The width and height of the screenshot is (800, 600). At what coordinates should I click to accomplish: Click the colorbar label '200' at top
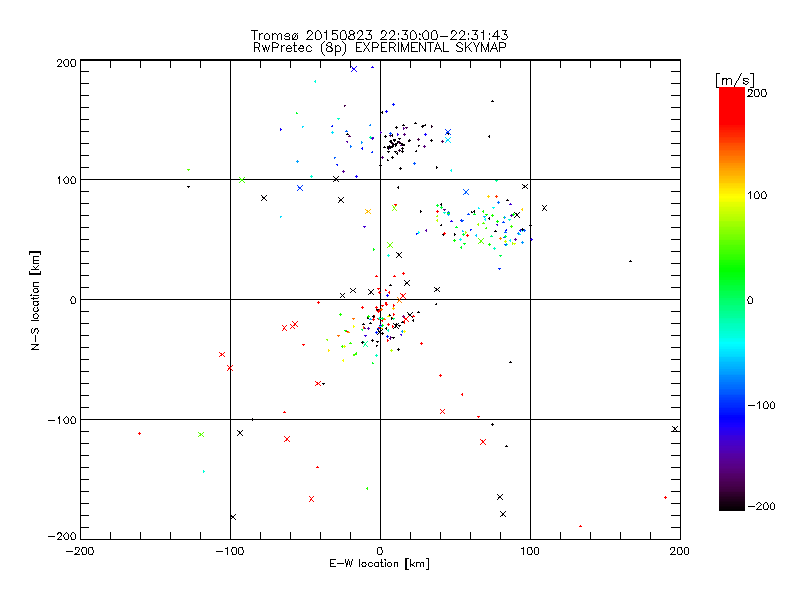[757, 93]
